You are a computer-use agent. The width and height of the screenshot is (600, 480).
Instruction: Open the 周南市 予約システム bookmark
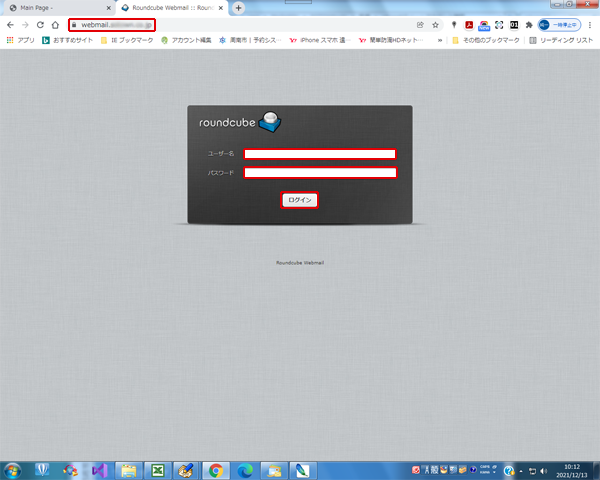tap(250, 40)
